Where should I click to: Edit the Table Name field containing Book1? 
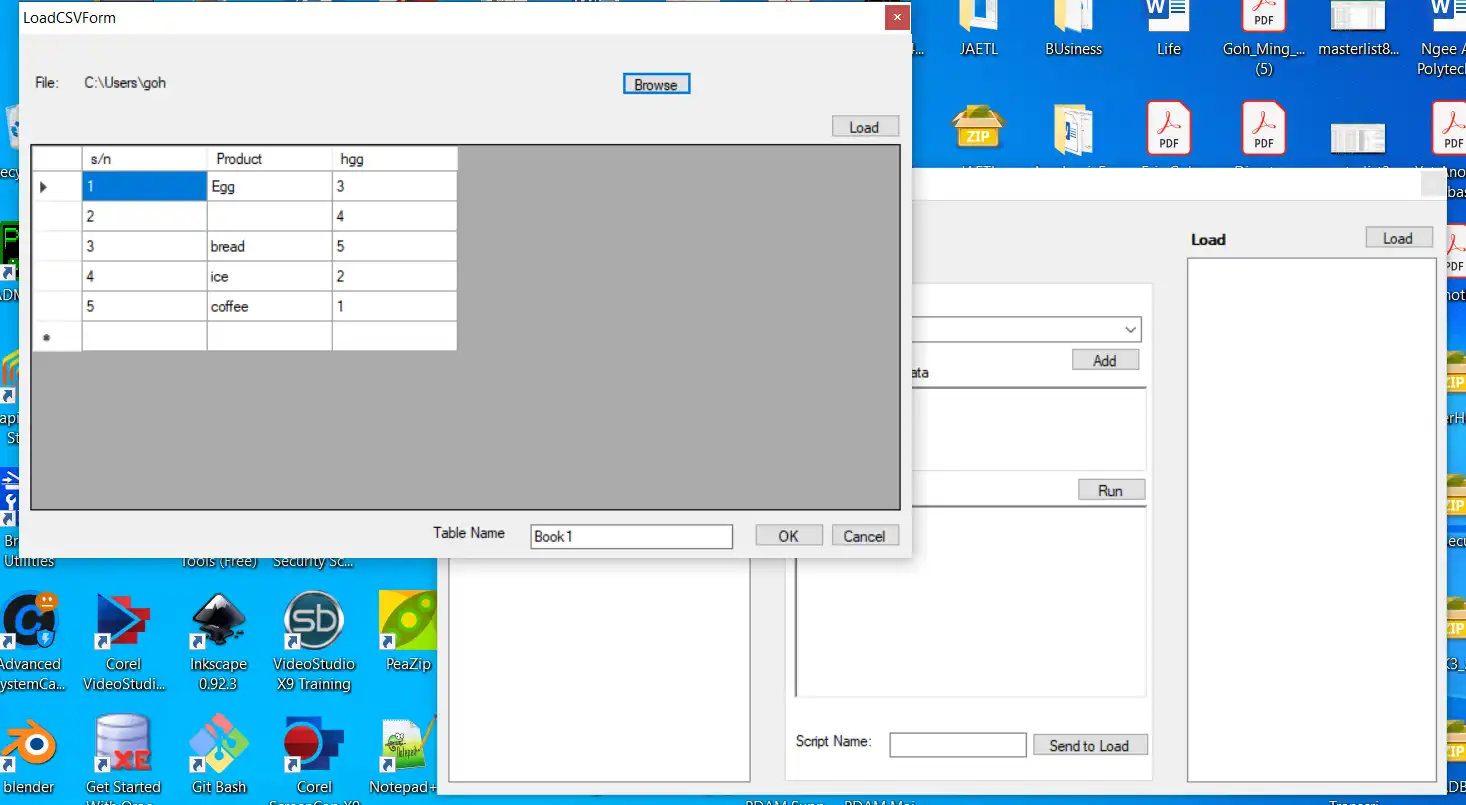coord(631,537)
